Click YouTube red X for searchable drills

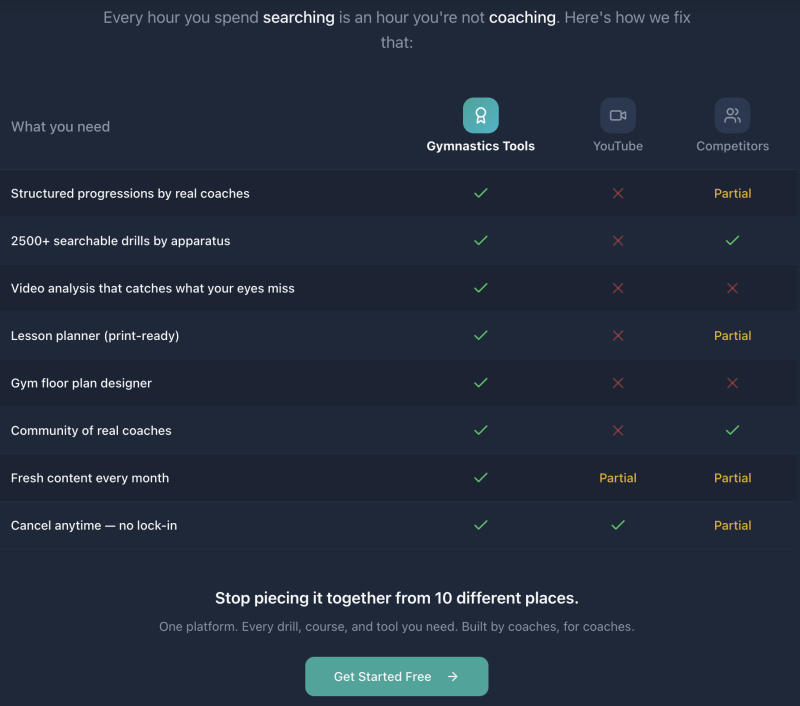[x=618, y=241]
